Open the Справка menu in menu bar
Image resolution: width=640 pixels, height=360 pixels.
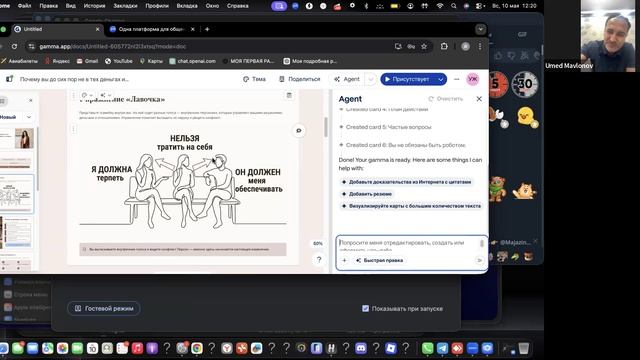[238, 6]
